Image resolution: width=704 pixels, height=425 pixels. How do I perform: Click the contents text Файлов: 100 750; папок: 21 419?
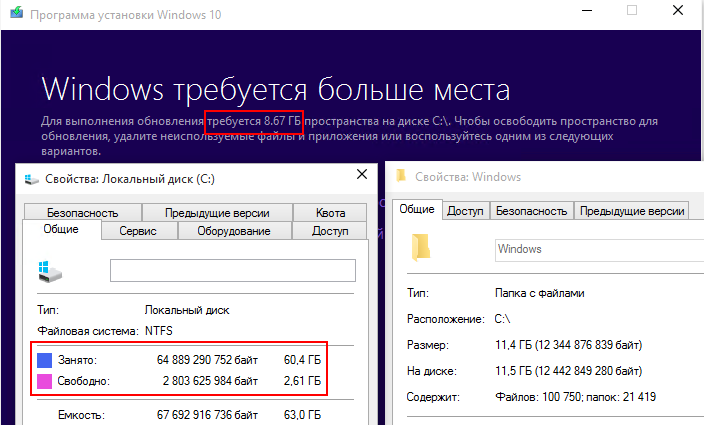tap(576, 397)
